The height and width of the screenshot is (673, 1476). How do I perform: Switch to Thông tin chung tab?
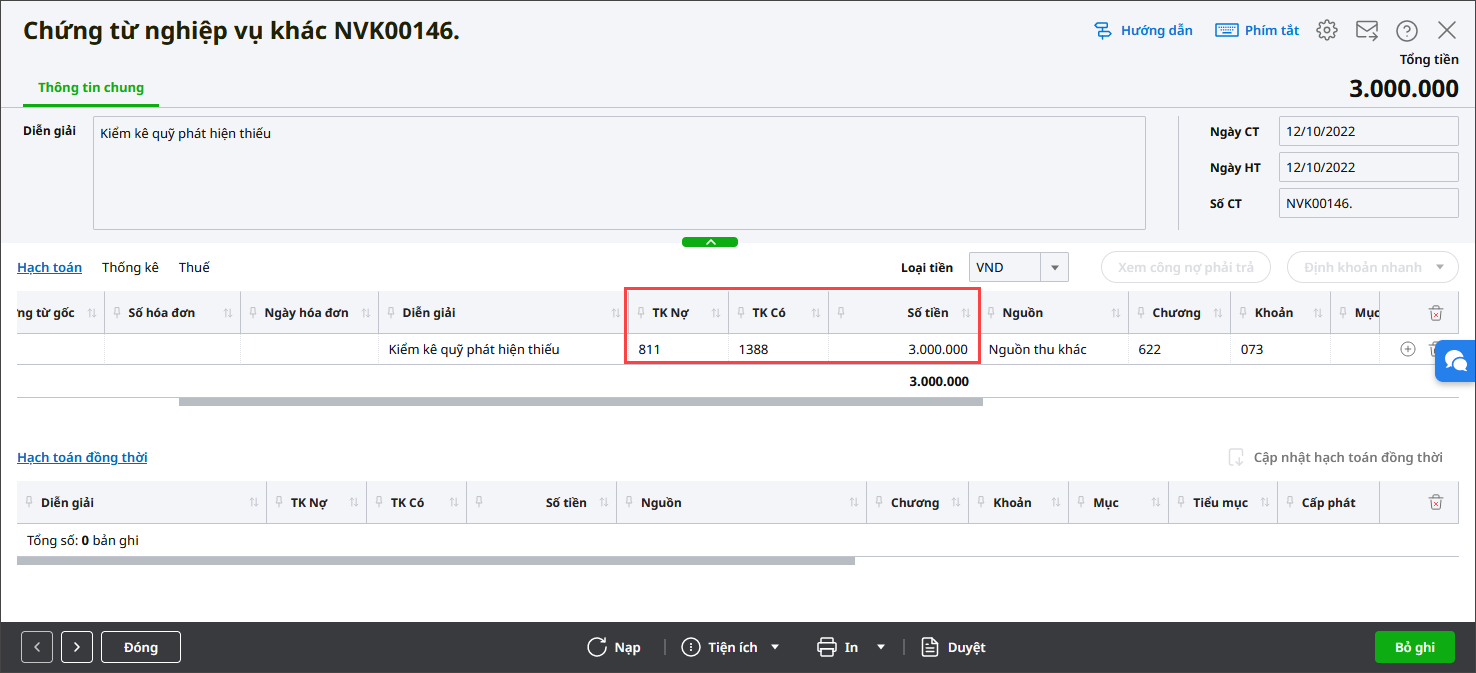pos(91,87)
